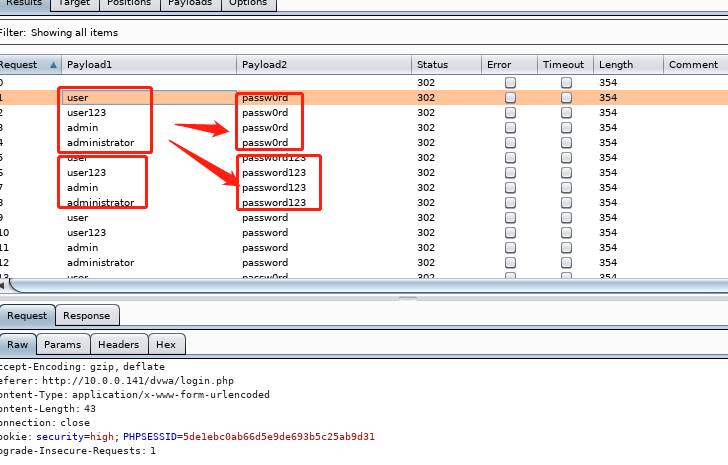Screen dimensions: 728x465
Task: Switch to the Results tab
Action: click(24, 3)
